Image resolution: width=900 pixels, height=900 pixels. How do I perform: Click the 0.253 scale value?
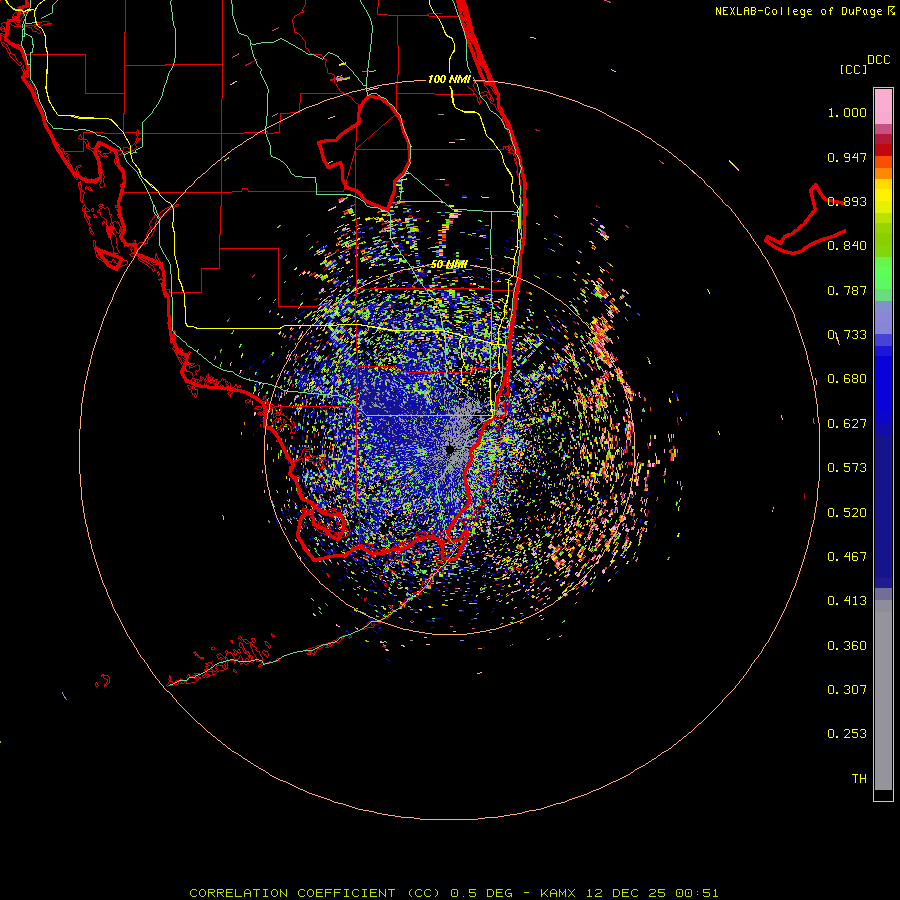(x=847, y=734)
